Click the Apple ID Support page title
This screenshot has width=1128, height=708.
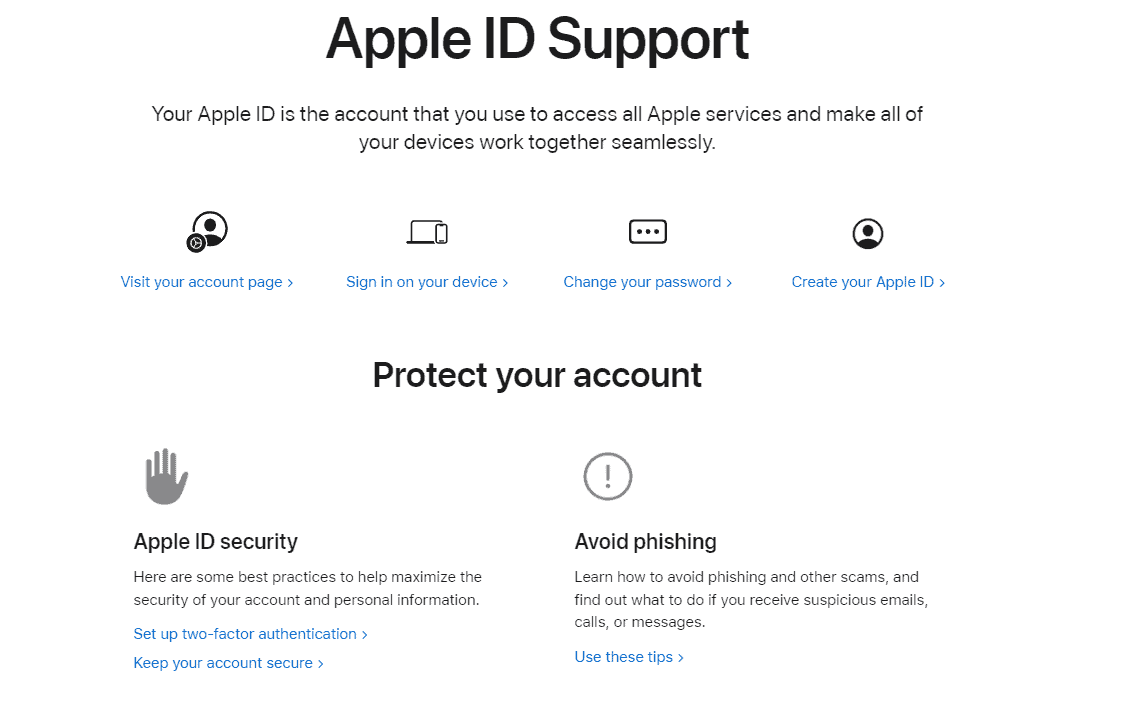[x=537, y=40]
